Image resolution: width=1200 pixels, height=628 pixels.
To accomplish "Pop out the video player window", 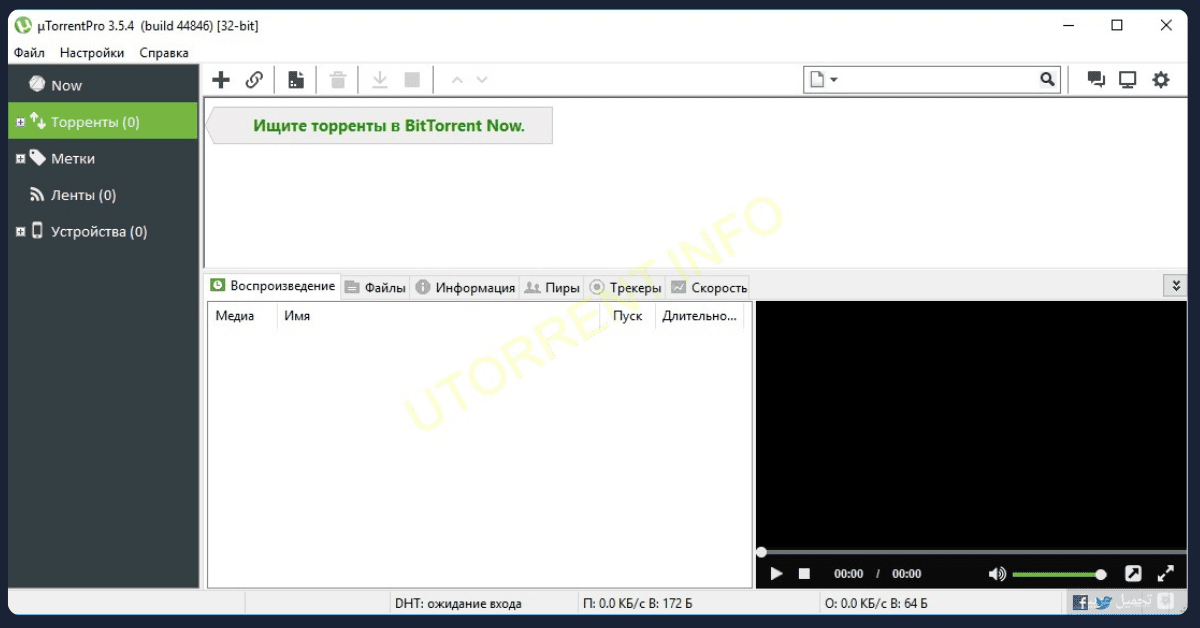I will coord(1133,574).
